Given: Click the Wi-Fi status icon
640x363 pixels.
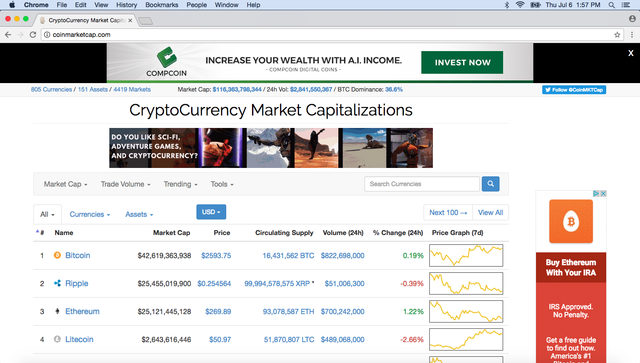Looking at the screenshot, I should [520, 5].
